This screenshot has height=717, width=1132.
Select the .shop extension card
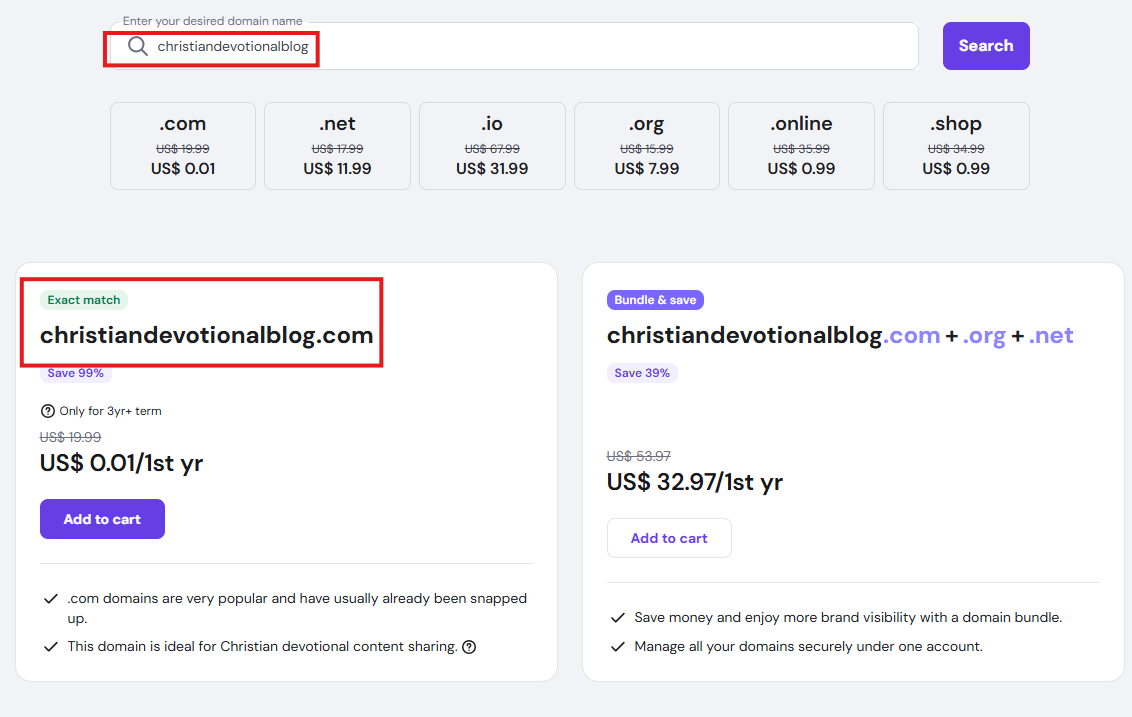(956, 146)
